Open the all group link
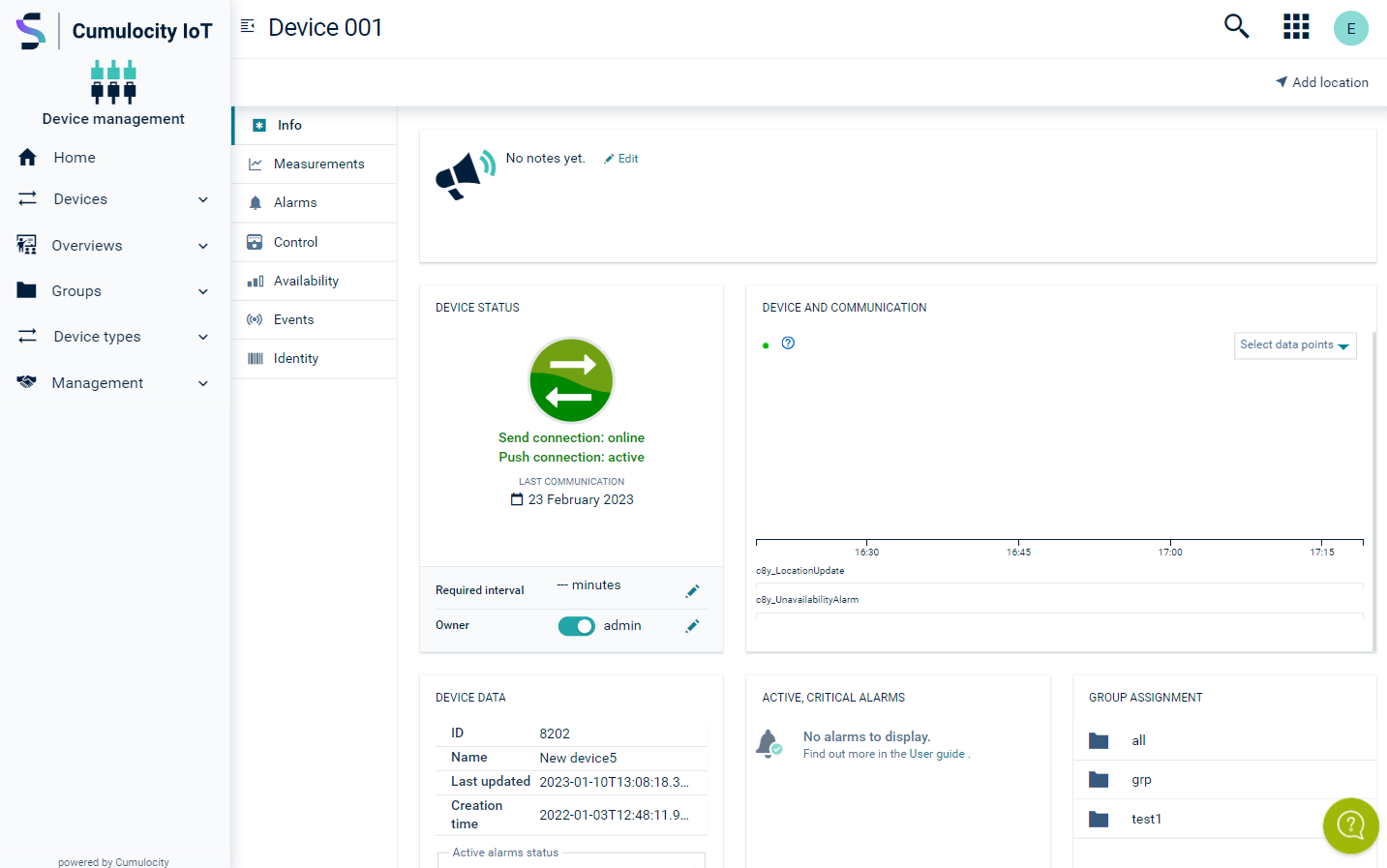 click(1138, 740)
